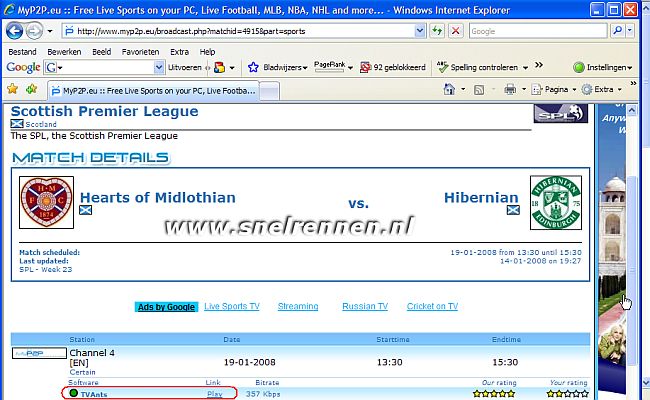
Task: Click Hearts of Midlothian team name
Action: click(x=158, y=197)
